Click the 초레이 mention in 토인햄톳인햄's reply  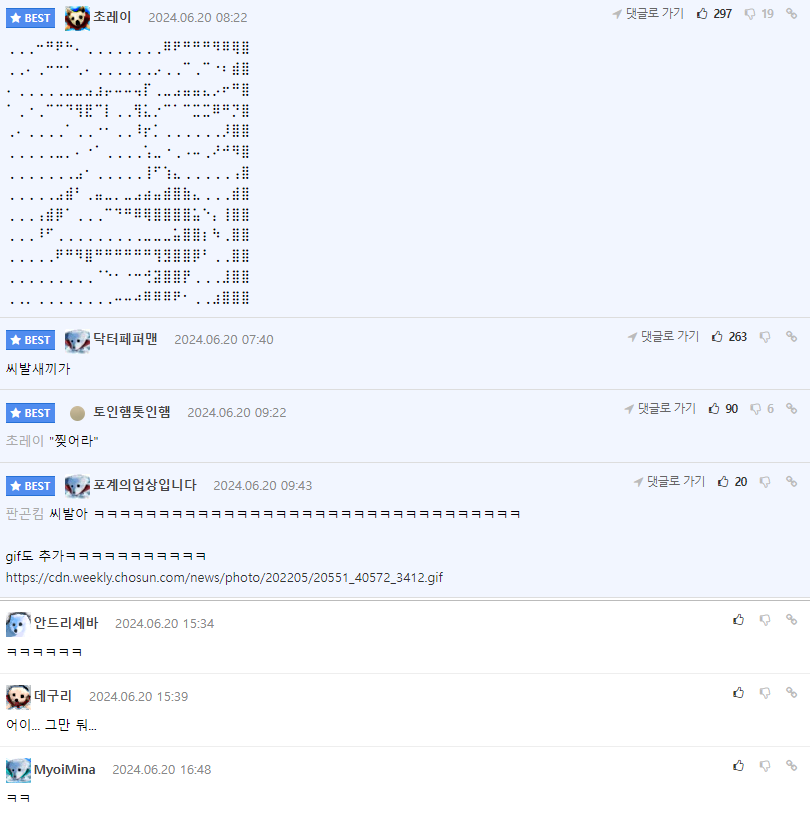tap(25, 441)
